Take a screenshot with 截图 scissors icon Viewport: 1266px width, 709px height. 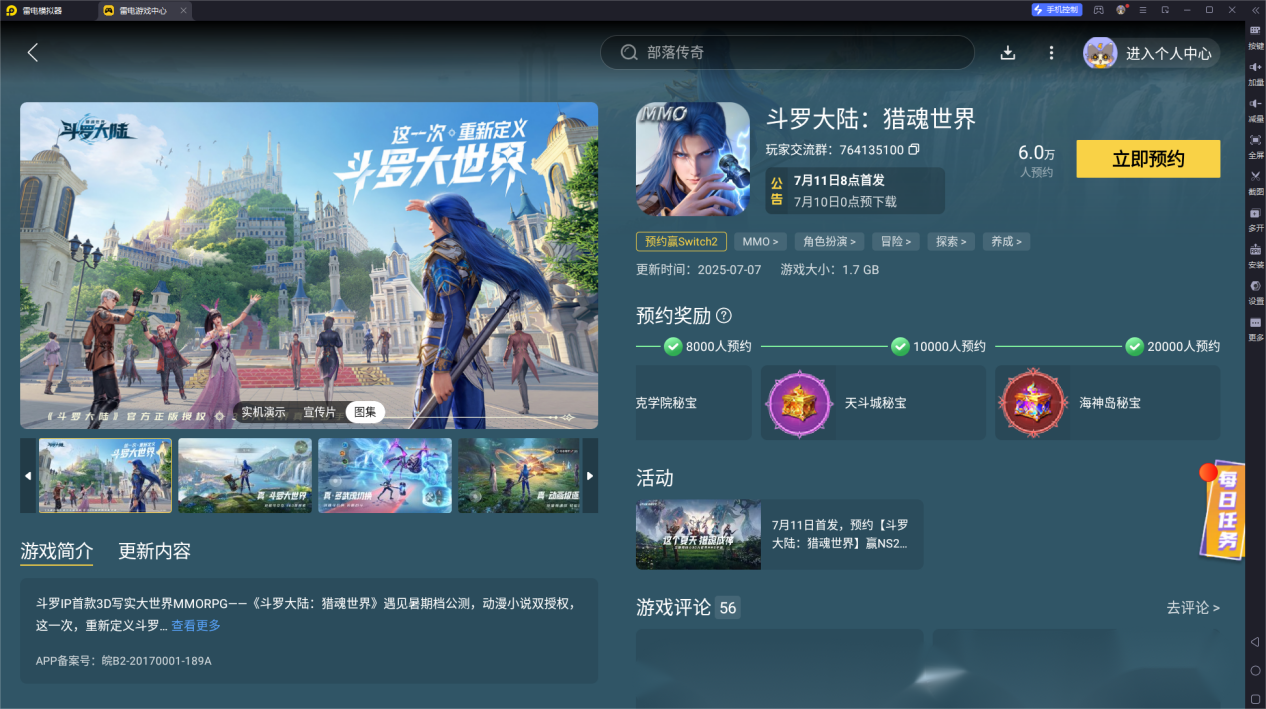tap(1256, 182)
